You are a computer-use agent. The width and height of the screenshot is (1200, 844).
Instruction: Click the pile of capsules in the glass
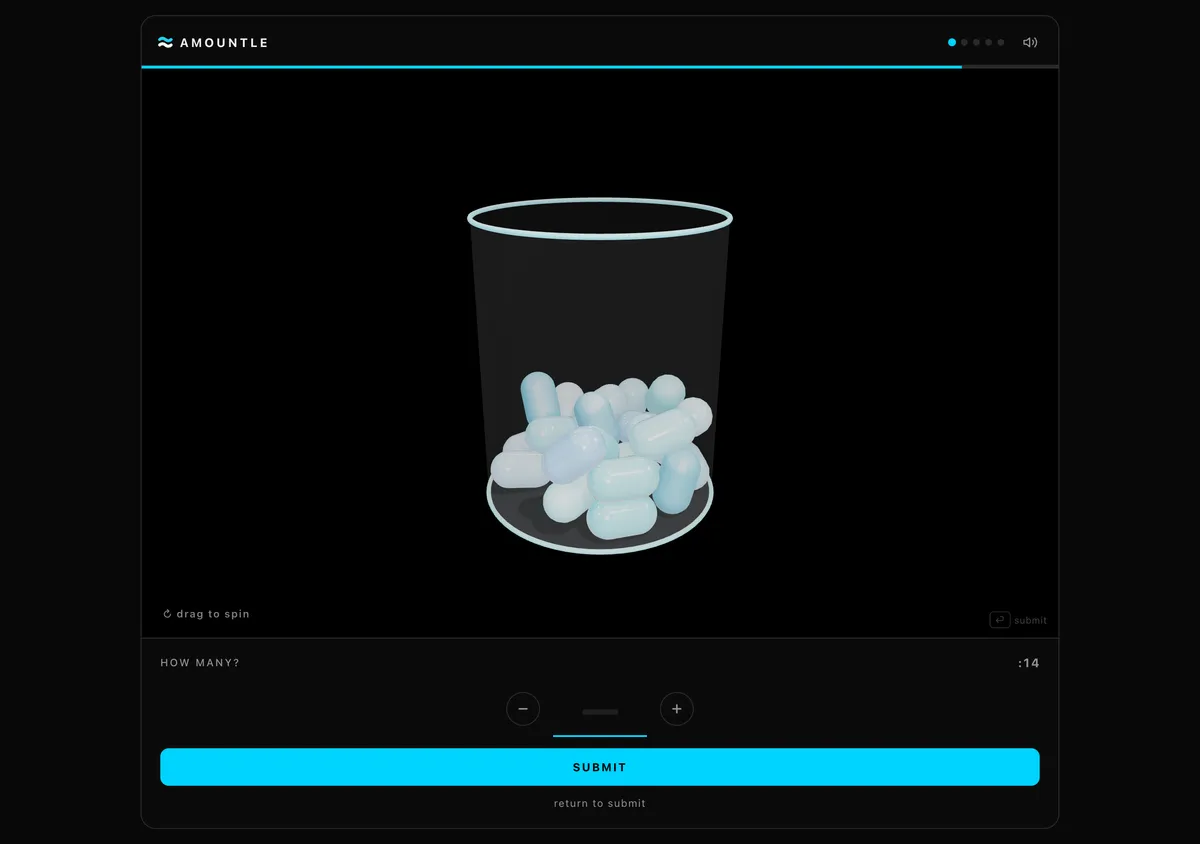coord(600,455)
